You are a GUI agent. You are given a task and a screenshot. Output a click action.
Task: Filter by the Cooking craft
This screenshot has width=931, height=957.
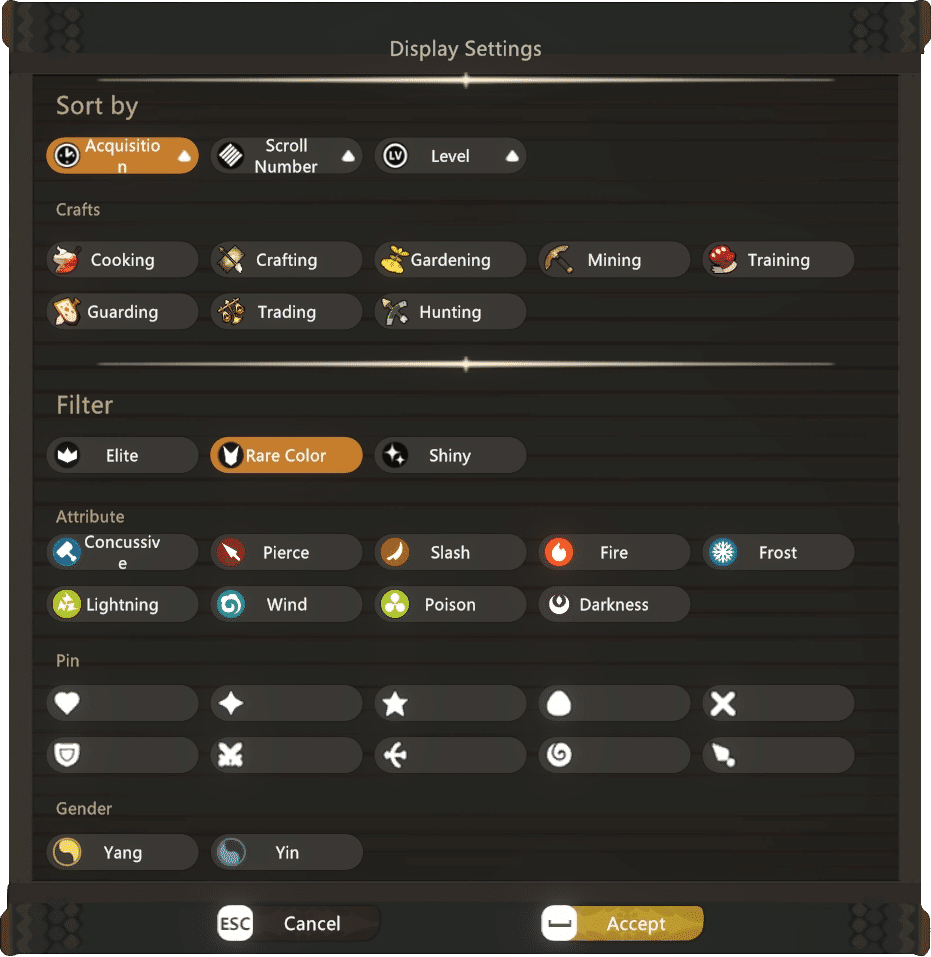(x=122, y=260)
